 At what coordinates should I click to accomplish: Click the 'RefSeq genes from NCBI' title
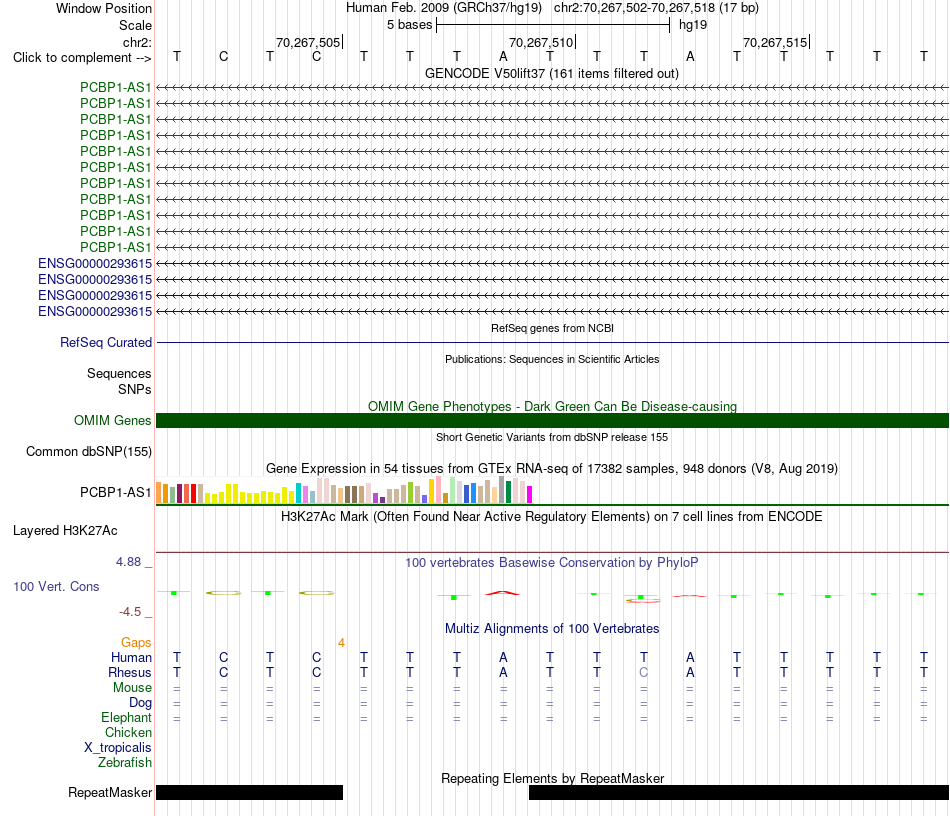point(552,328)
